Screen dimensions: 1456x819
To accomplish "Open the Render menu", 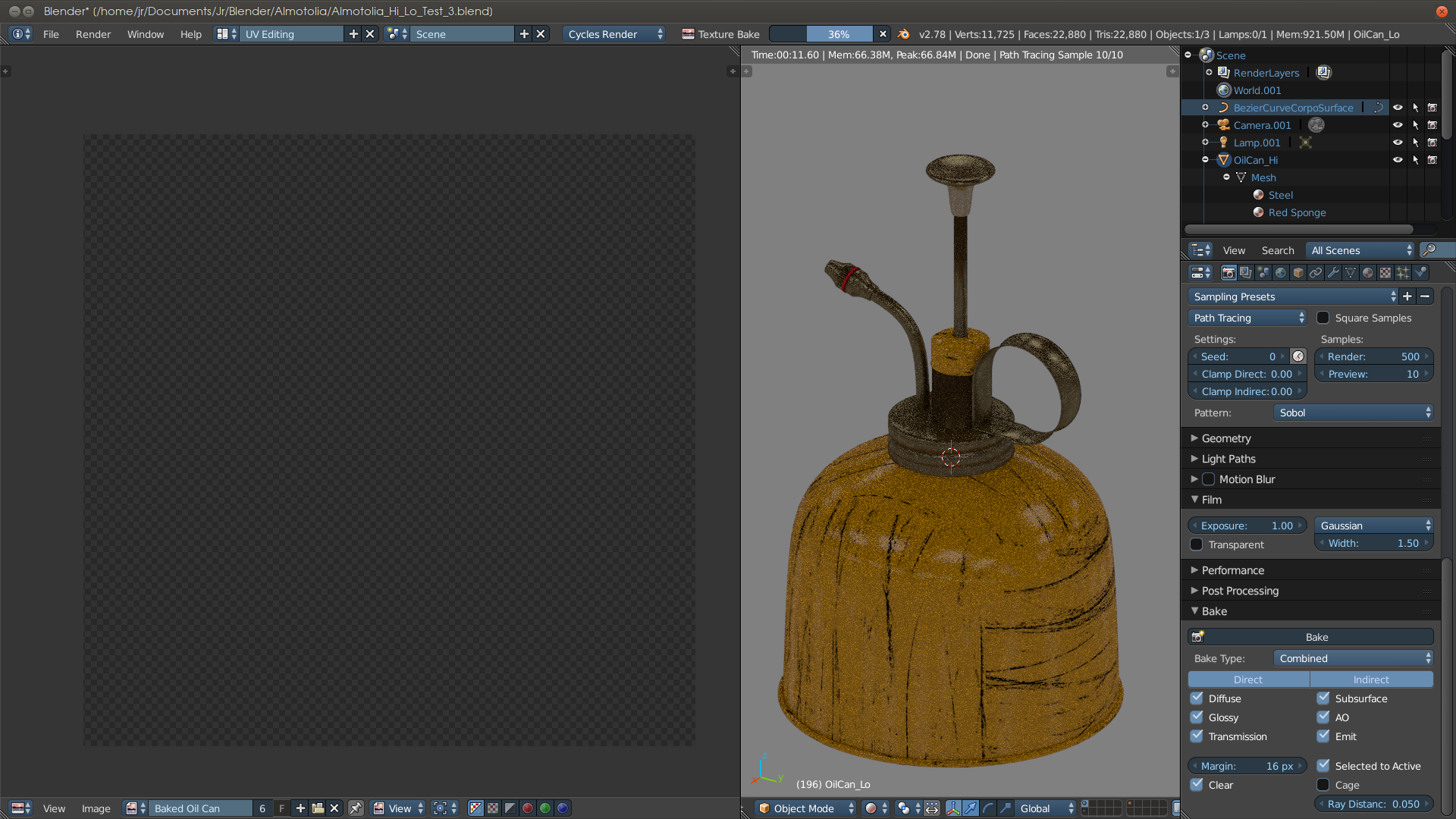I will click(93, 34).
